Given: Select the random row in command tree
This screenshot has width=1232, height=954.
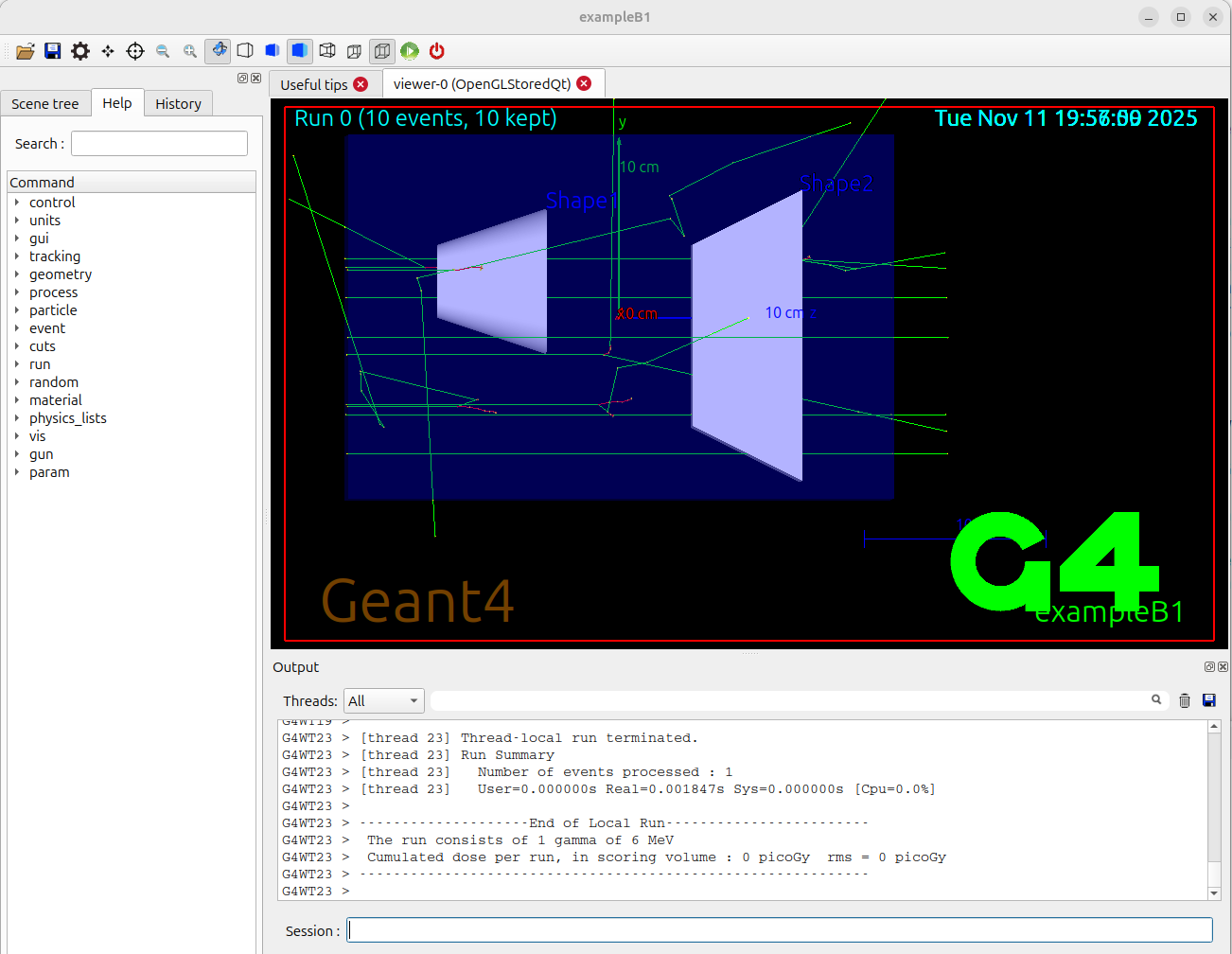Looking at the screenshot, I should click(x=132, y=382).
